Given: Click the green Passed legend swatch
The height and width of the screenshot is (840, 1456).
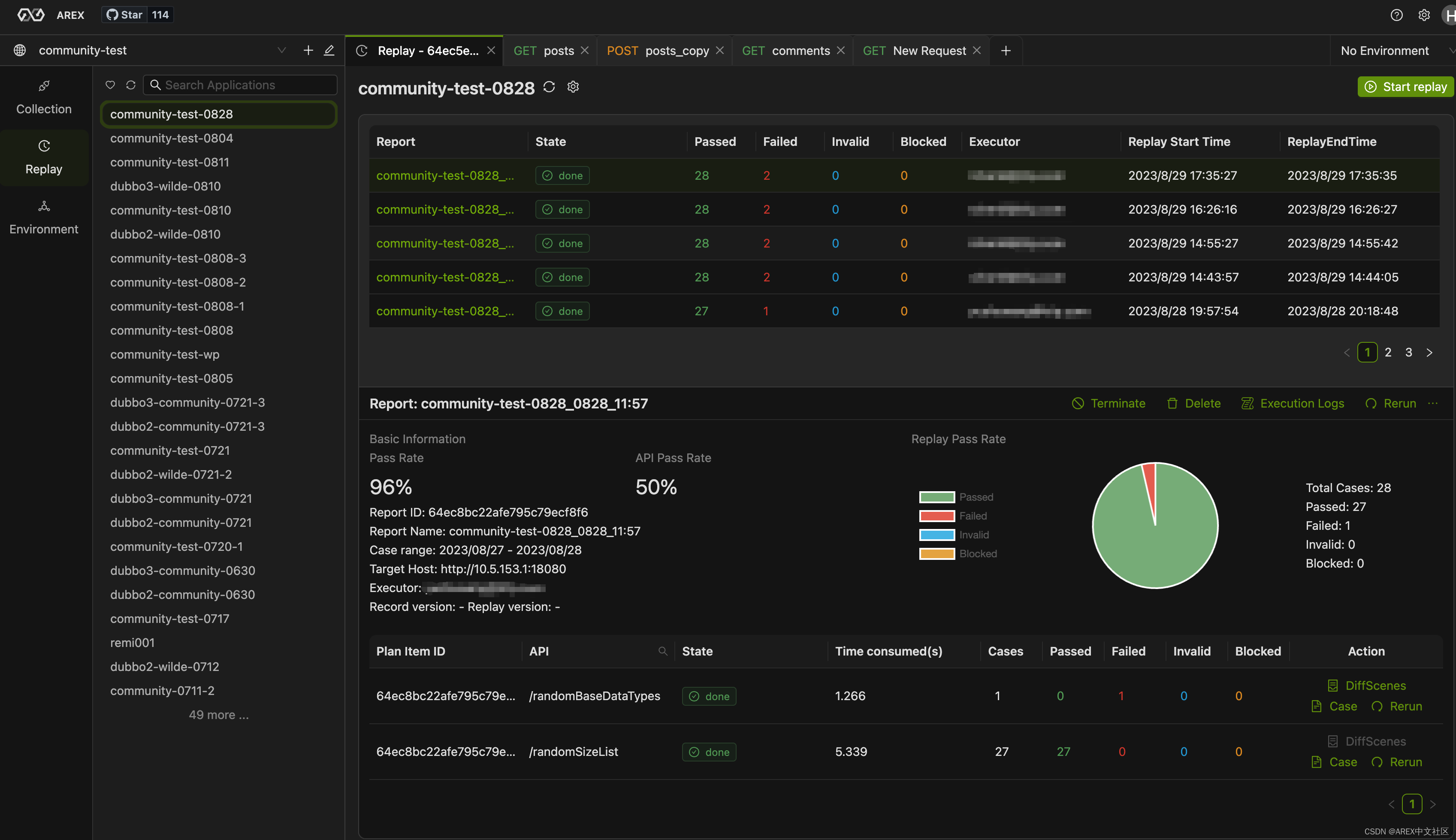Looking at the screenshot, I should 937,497.
